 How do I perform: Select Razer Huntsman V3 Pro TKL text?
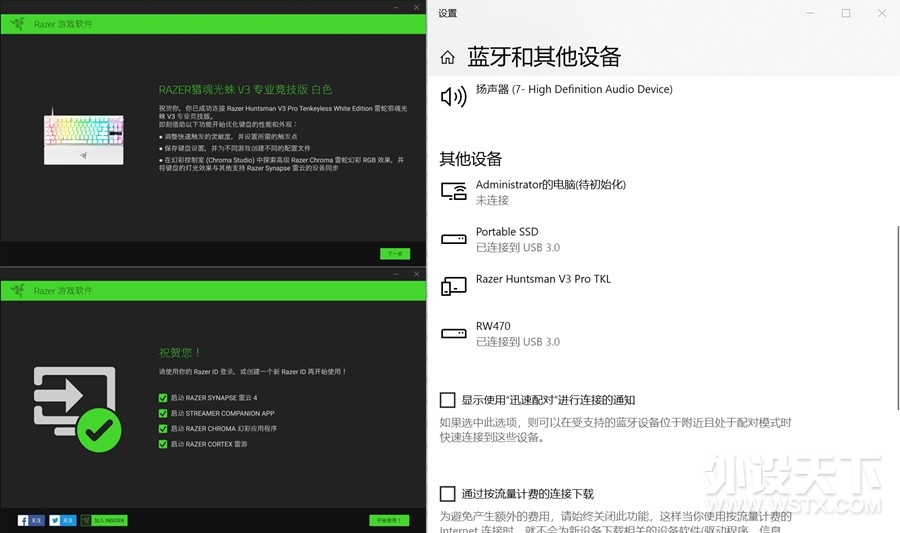[543, 279]
